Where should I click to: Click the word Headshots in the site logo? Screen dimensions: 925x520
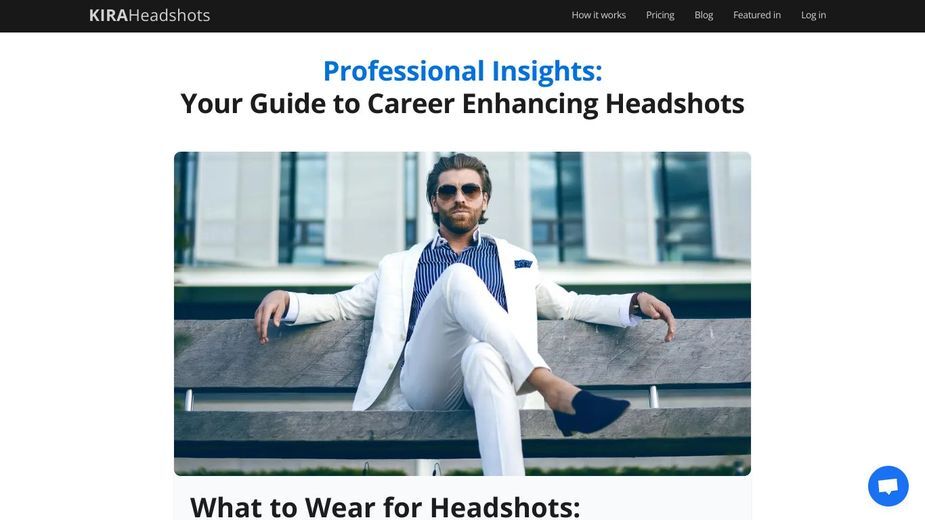169,15
